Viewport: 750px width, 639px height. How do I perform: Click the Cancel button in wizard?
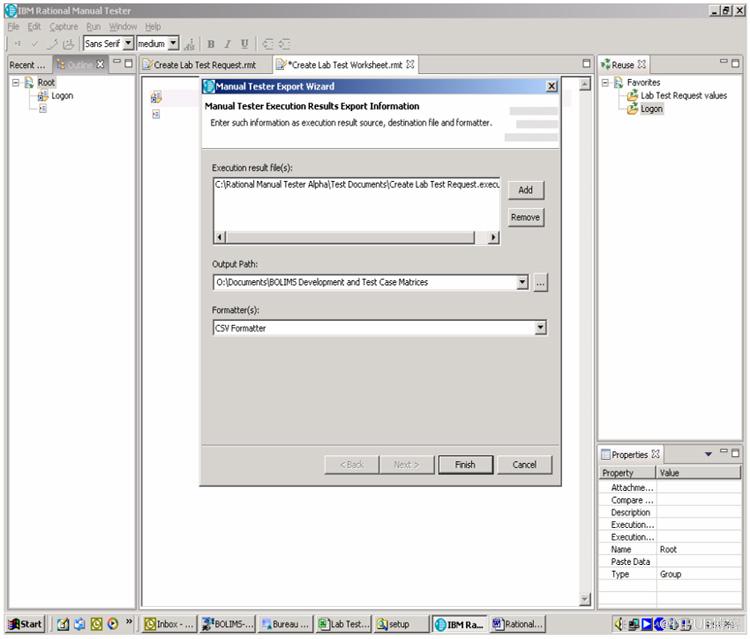coord(525,464)
